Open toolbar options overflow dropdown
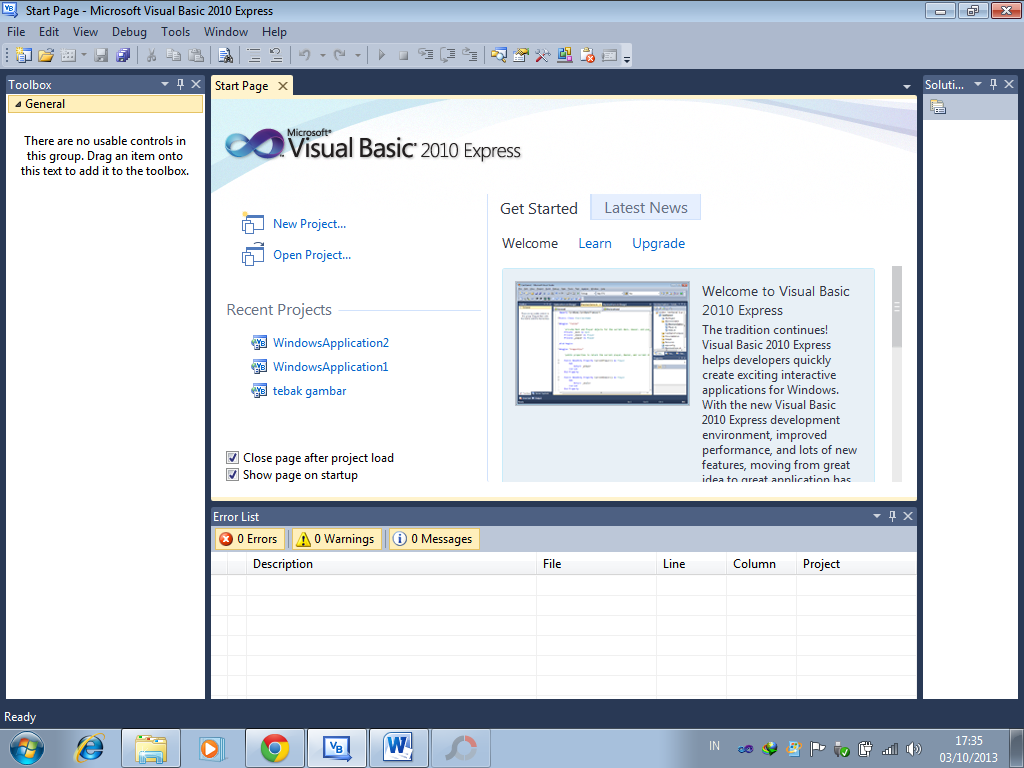The height and width of the screenshot is (768, 1024). [x=627, y=58]
